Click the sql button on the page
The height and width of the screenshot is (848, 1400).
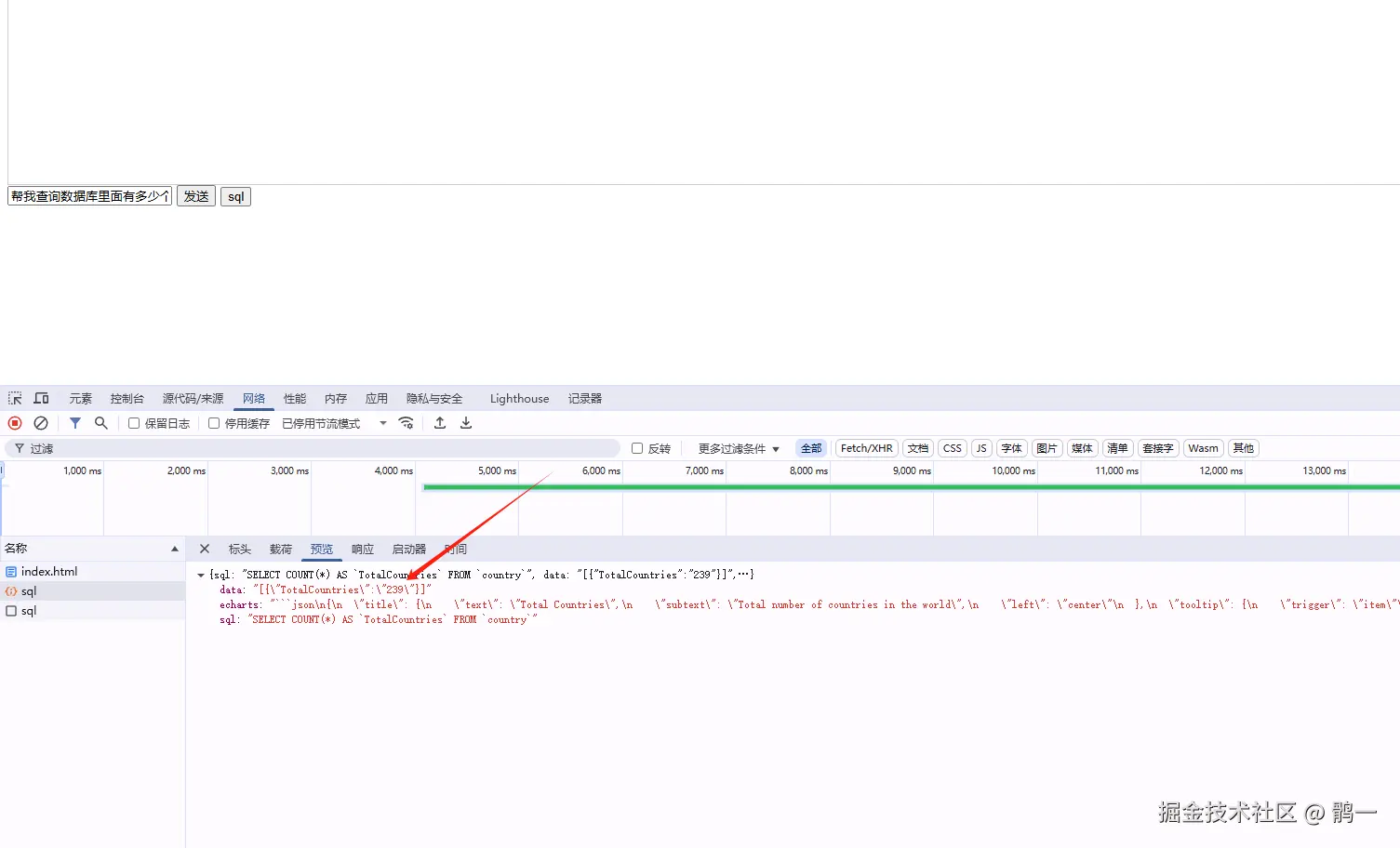236,196
